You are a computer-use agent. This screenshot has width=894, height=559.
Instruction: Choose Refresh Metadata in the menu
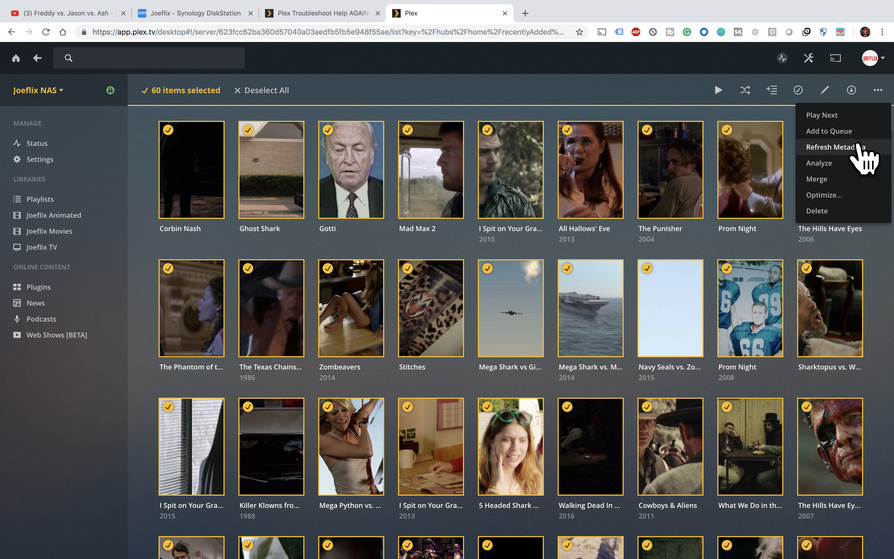click(x=843, y=147)
